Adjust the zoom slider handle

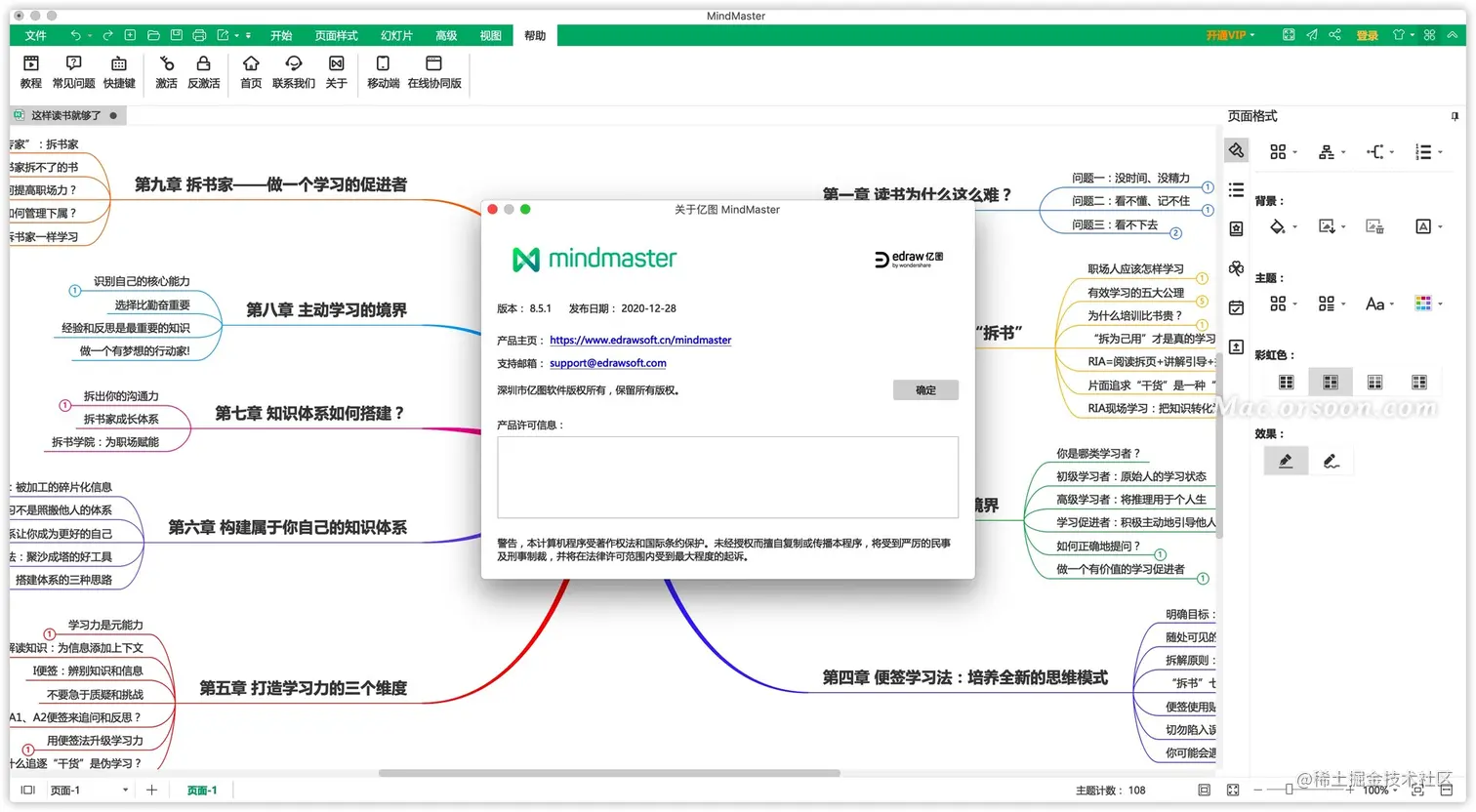1289,790
